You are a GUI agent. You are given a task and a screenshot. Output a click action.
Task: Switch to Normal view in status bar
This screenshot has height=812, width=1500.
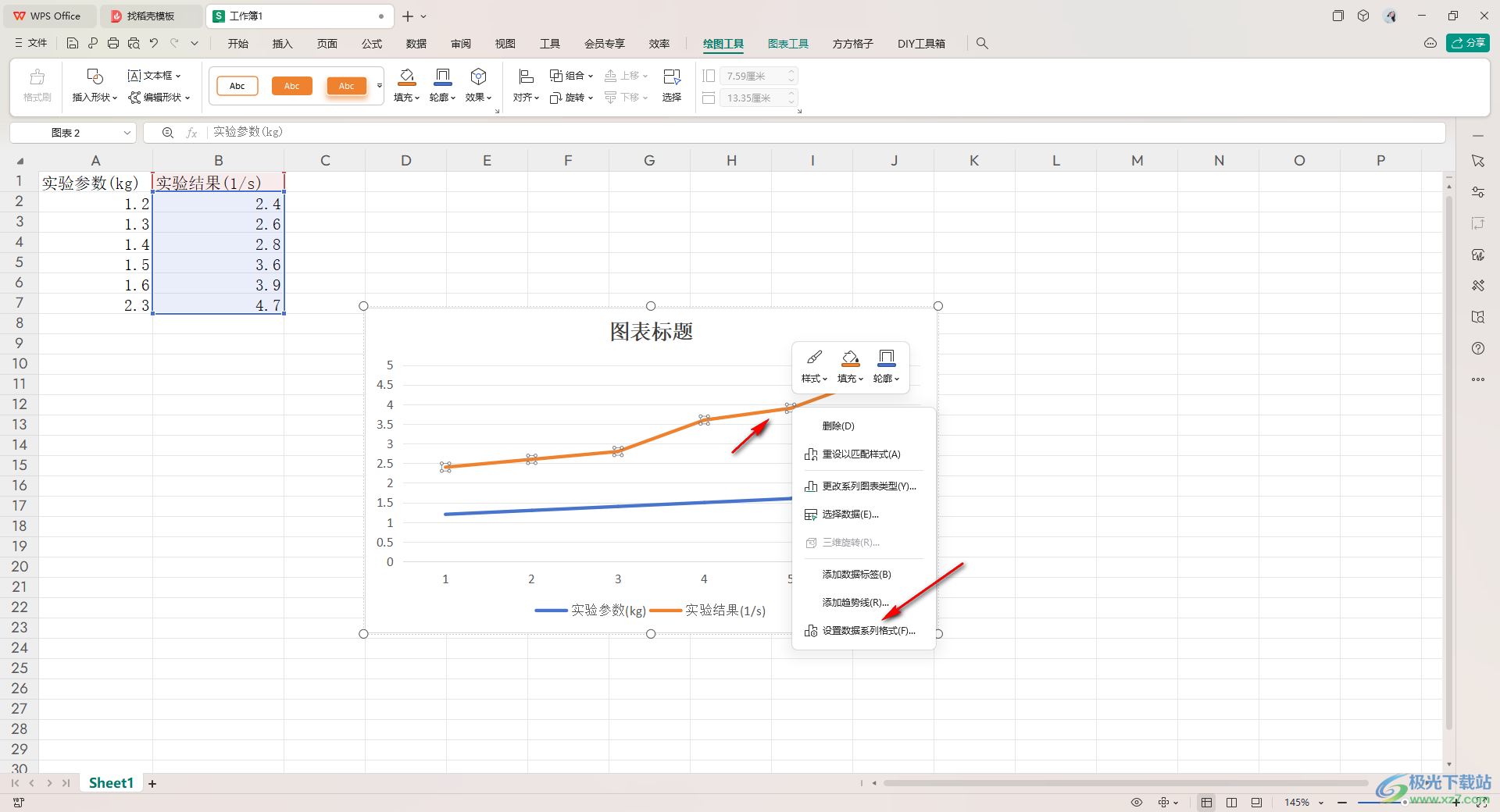1207,803
